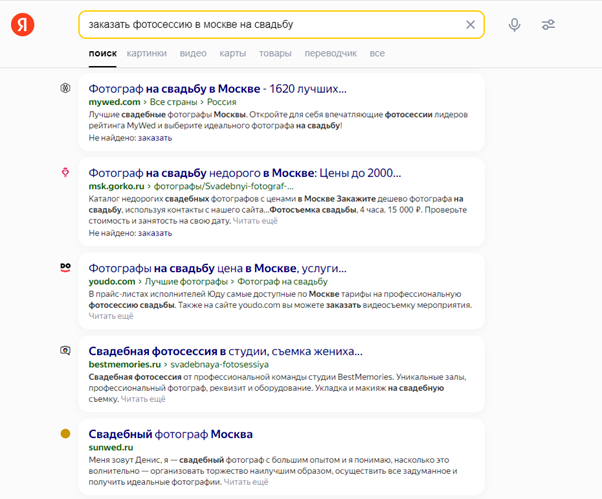Switch to the «видео» tab
This screenshot has width=602, height=499.
tap(193, 53)
